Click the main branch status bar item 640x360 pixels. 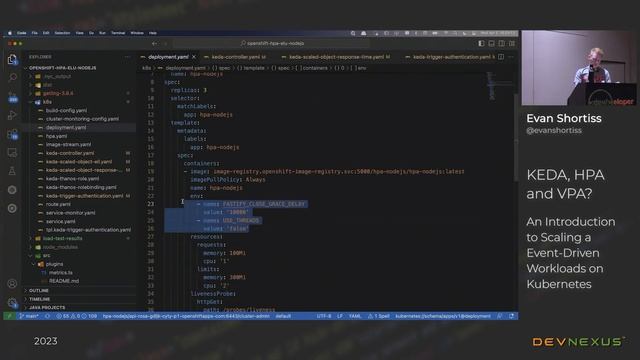tap(29, 316)
